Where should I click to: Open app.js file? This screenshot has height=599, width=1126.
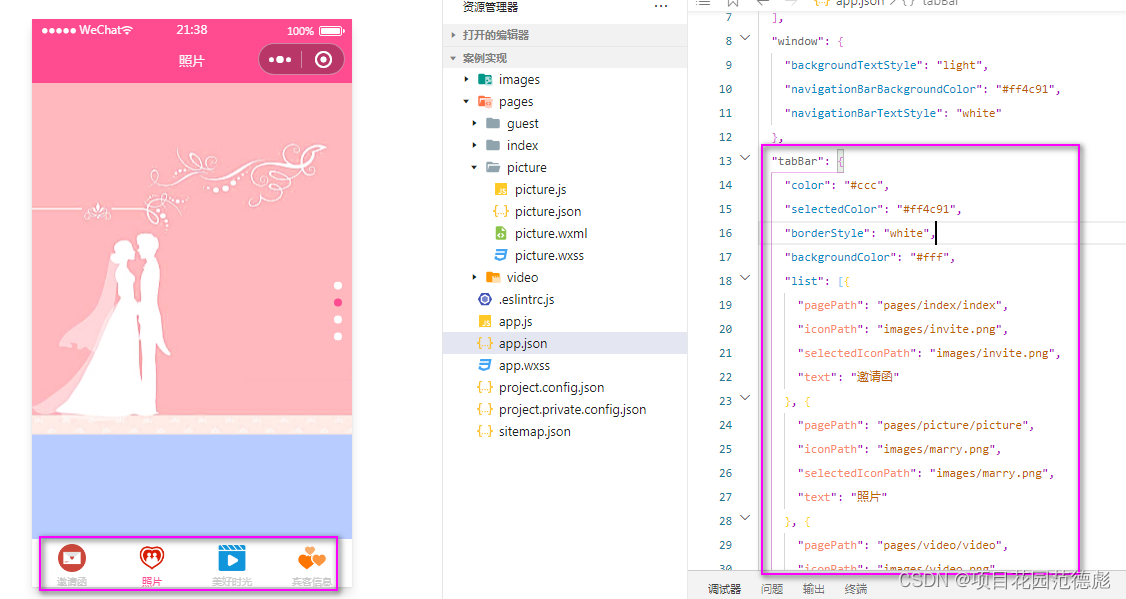[516, 322]
